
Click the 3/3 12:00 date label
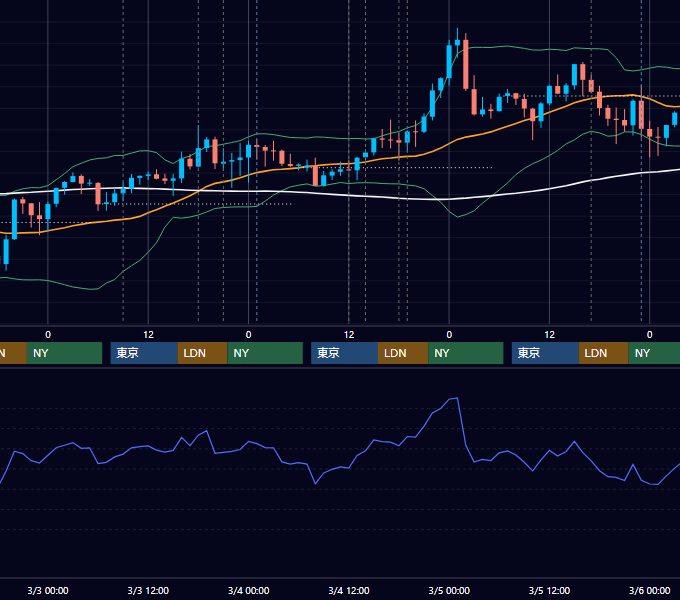tap(148, 590)
